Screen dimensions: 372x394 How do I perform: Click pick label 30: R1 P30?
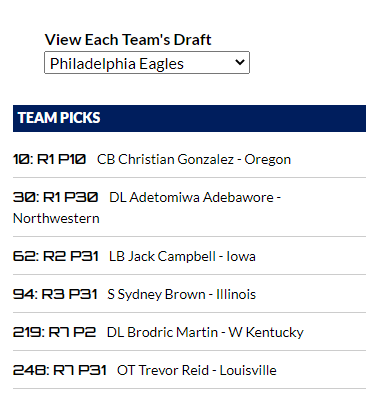coord(55,197)
